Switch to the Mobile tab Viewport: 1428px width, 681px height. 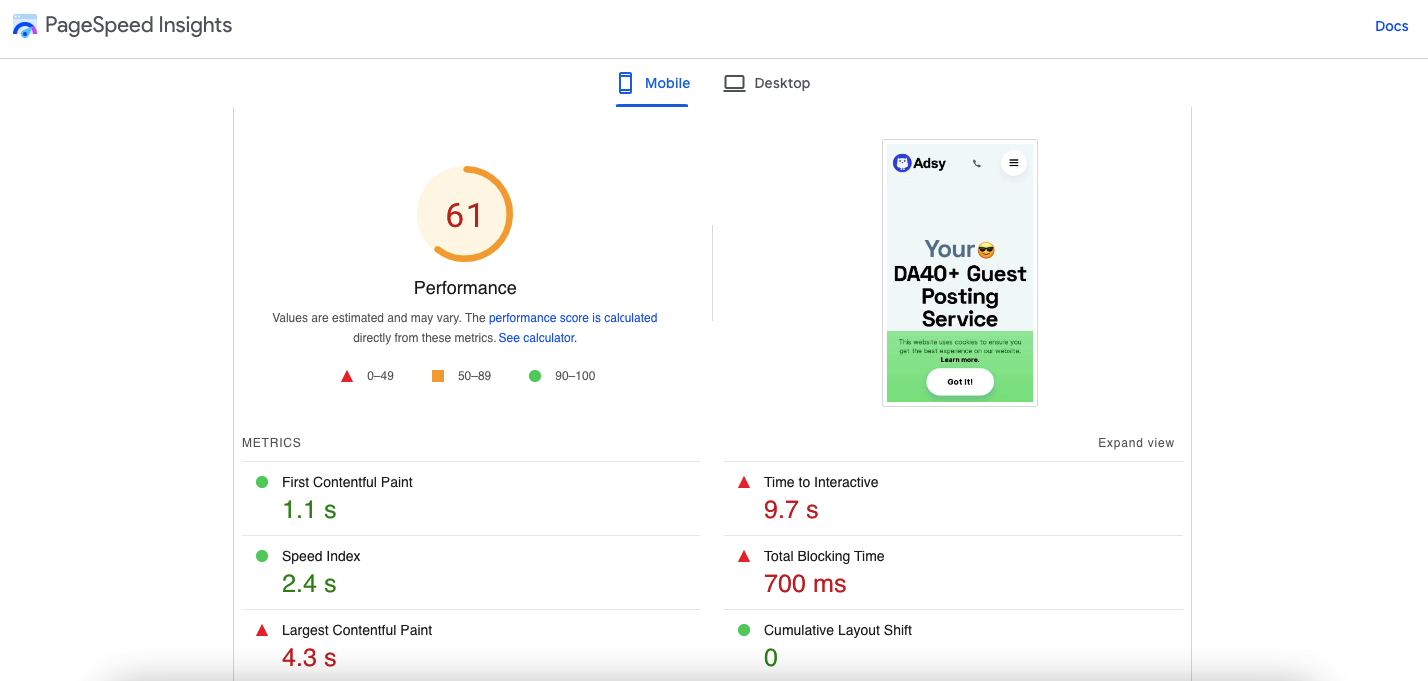(x=653, y=83)
